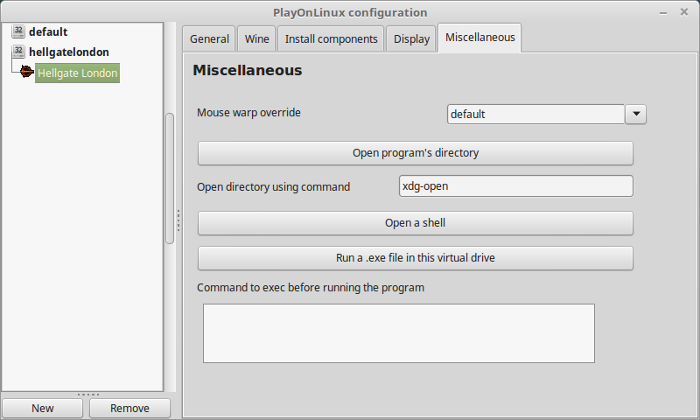
Task: Click the Mouse warp override default field
Action: (x=536, y=114)
